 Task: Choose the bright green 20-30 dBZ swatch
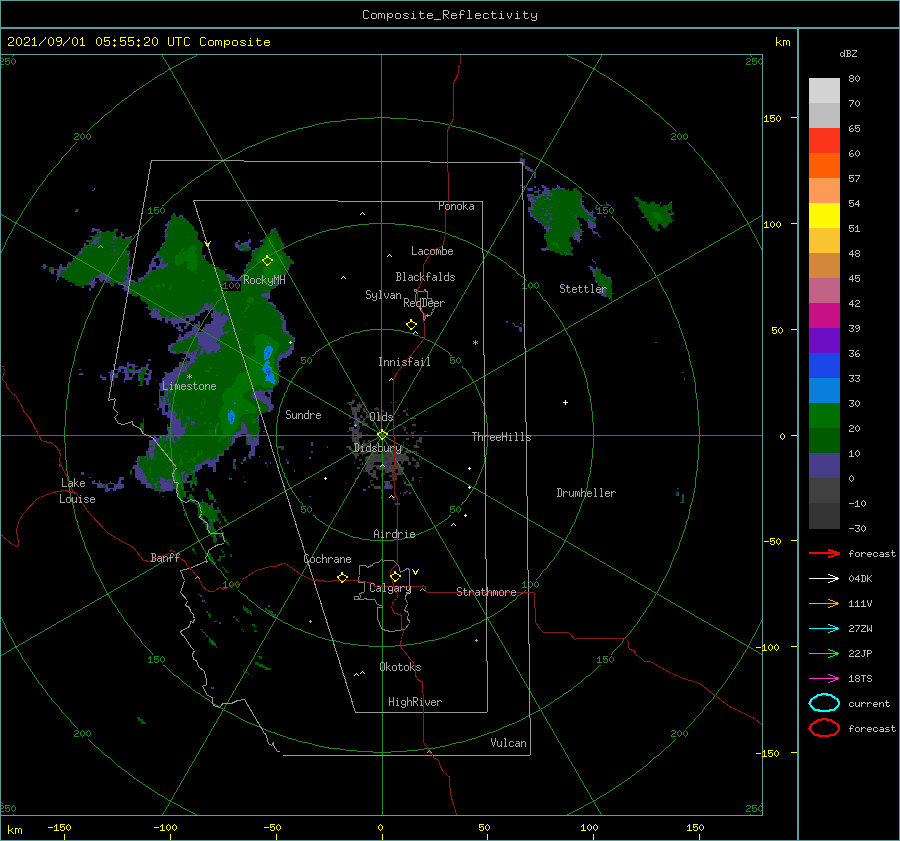click(x=824, y=416)
